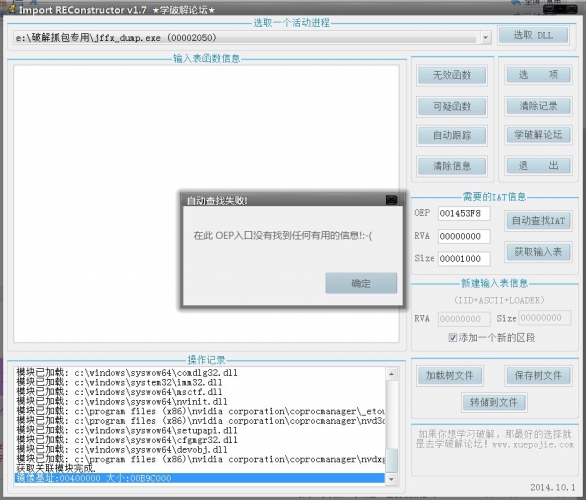This screenshot has height=500, width=586.
Task: Focus the OEP input field
Action: pyautogui.click(x=464, y=213)
